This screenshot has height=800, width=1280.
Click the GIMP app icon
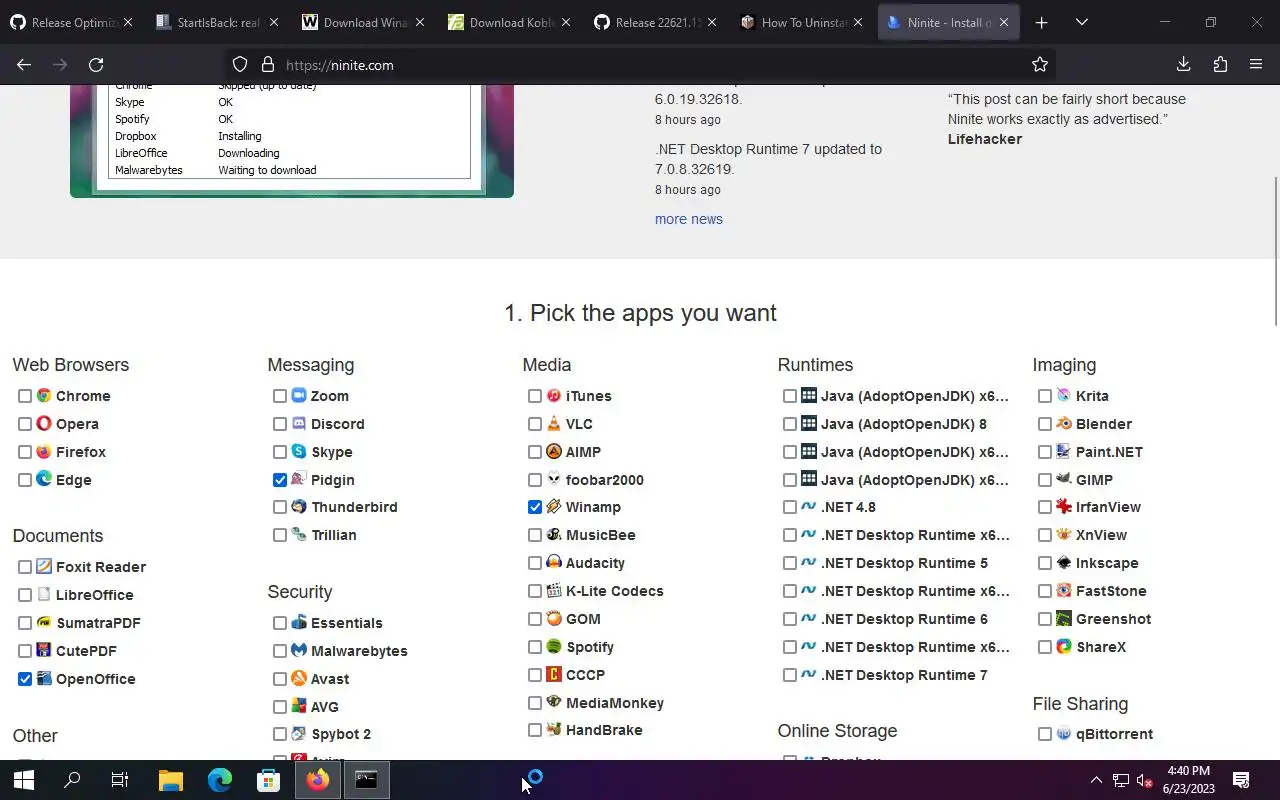[x=1064, y=480]
